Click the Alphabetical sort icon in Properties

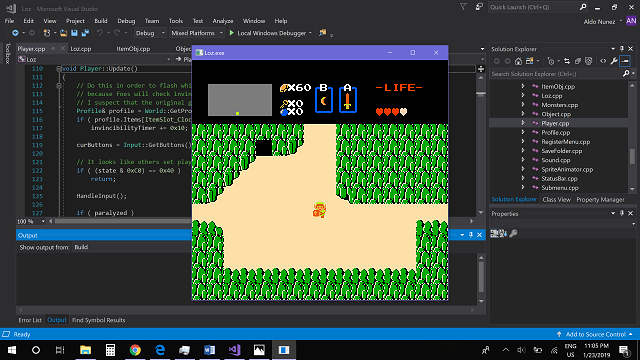tap(503, 233)
